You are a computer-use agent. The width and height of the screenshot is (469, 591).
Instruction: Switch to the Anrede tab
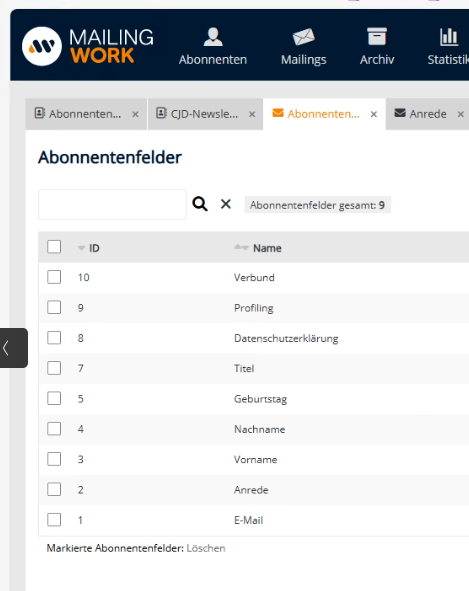(x=421, y=114)
